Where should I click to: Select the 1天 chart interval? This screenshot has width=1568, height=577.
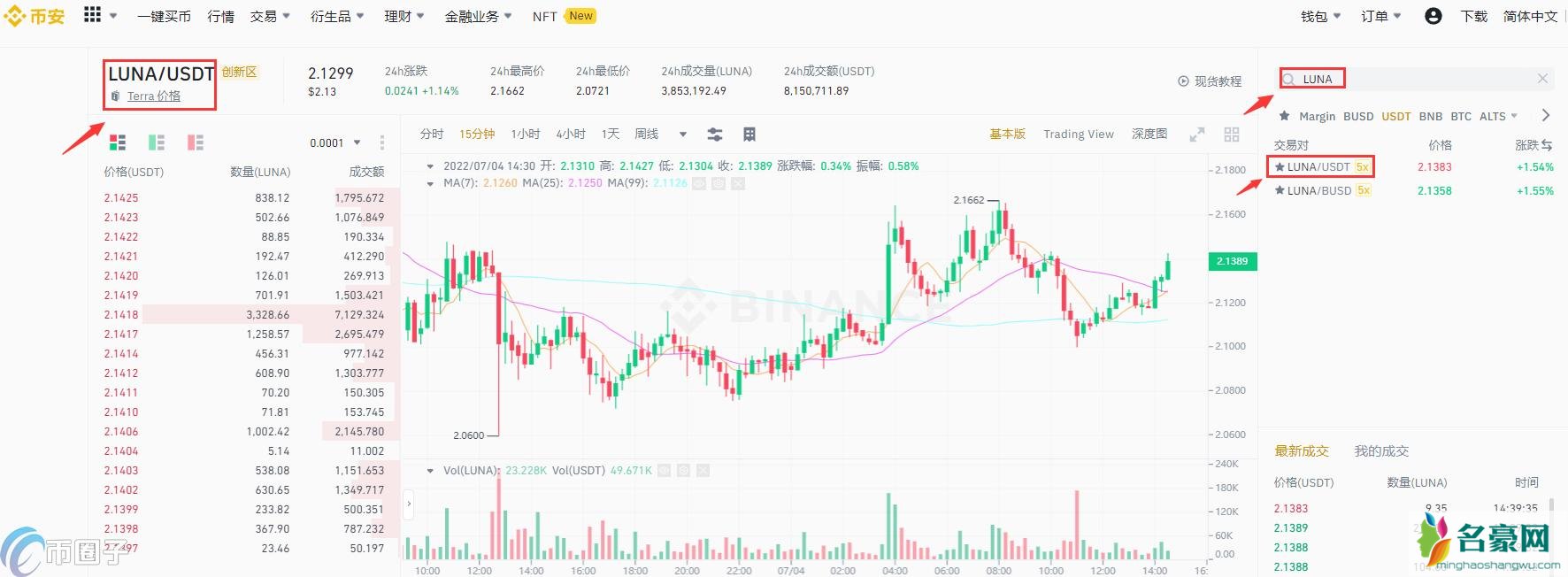tap(611, 134)
